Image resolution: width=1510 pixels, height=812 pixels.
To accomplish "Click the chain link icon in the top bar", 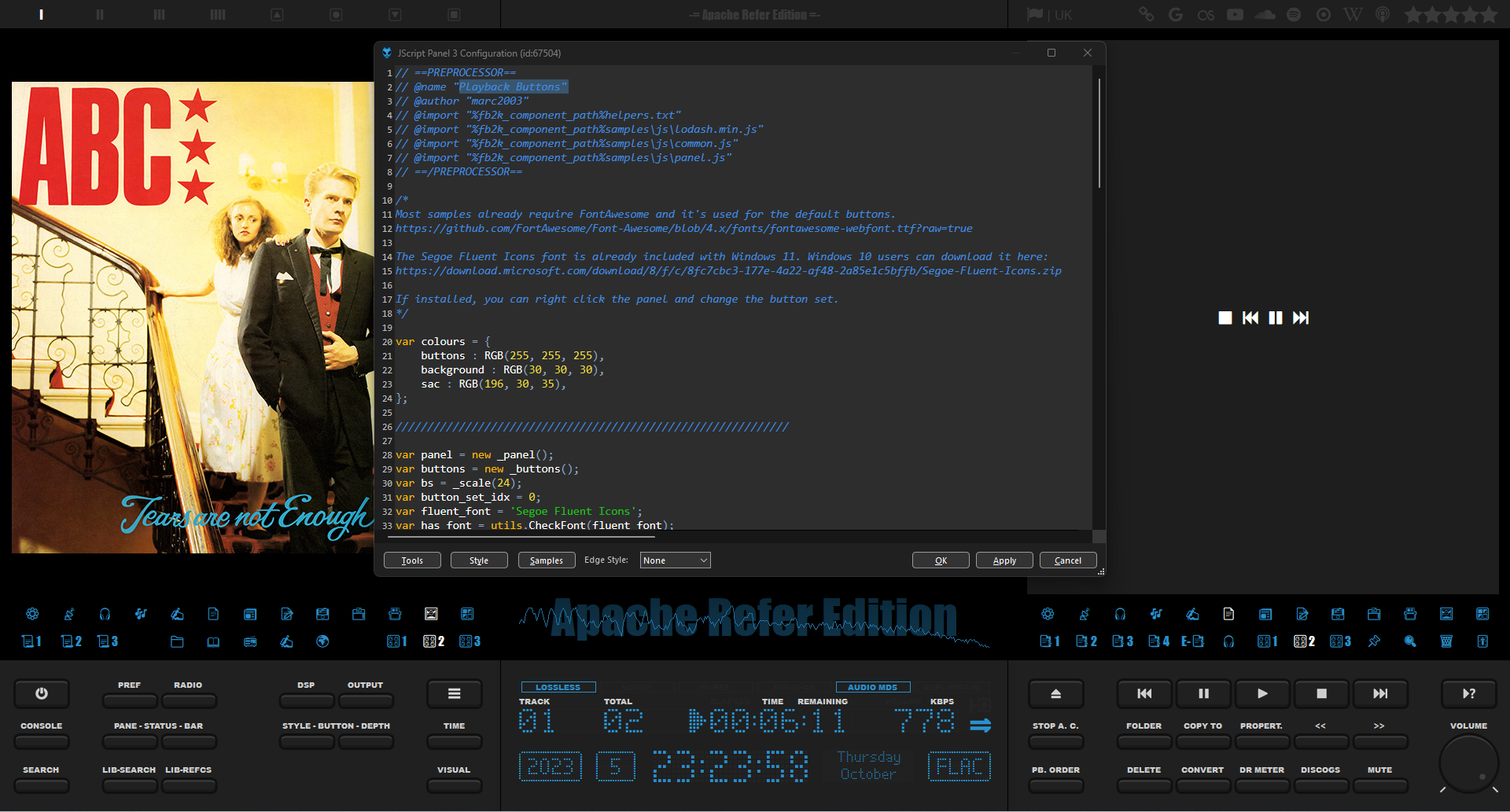I will tap(1147, 15).
